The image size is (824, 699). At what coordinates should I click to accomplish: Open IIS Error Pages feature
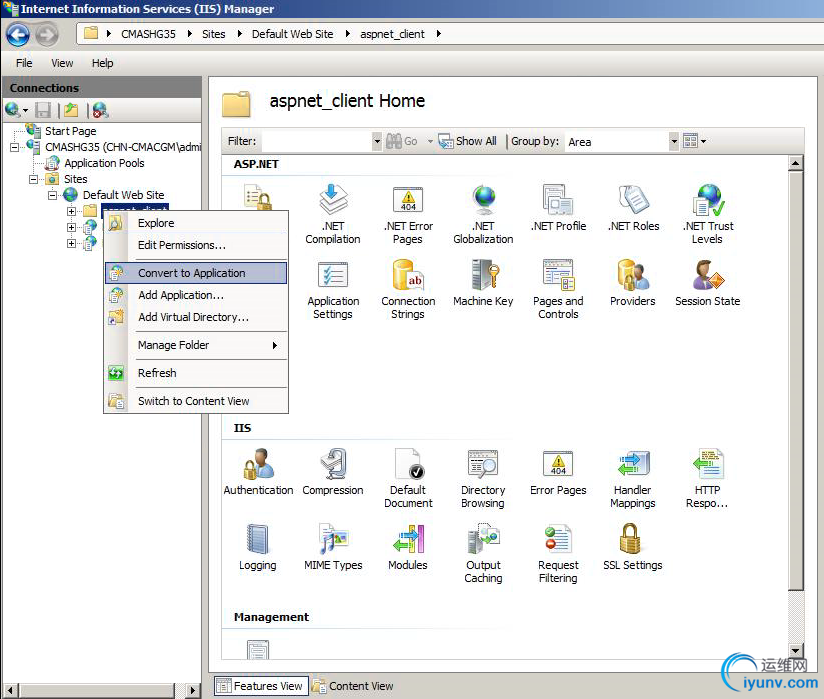click(x=558, y=471)
